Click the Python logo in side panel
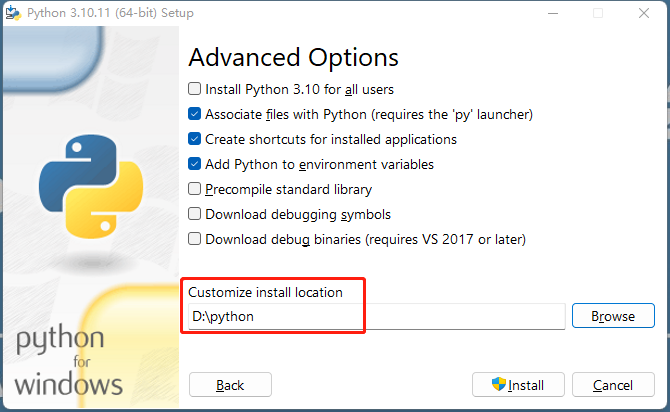This screenshot has height=412, width=670. pyautogui.click(x=91, y=186)
